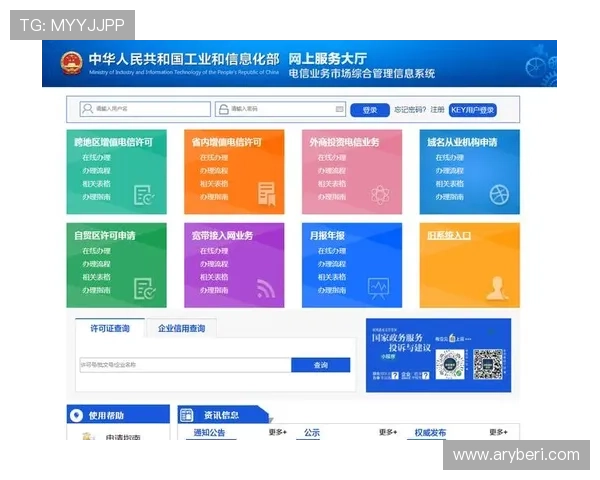Click the round mini-program QR code

450,364
